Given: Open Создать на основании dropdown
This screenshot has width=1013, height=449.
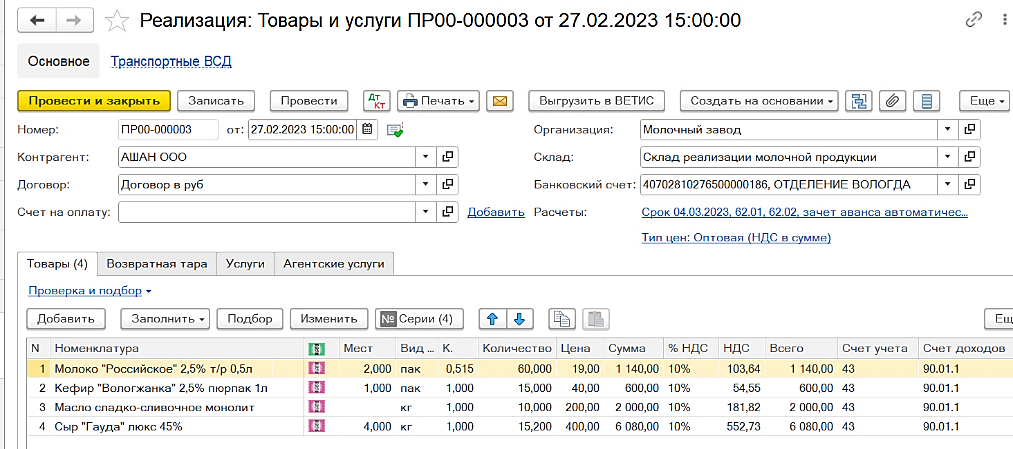Looking at the screenshot, I should (759, 101).
